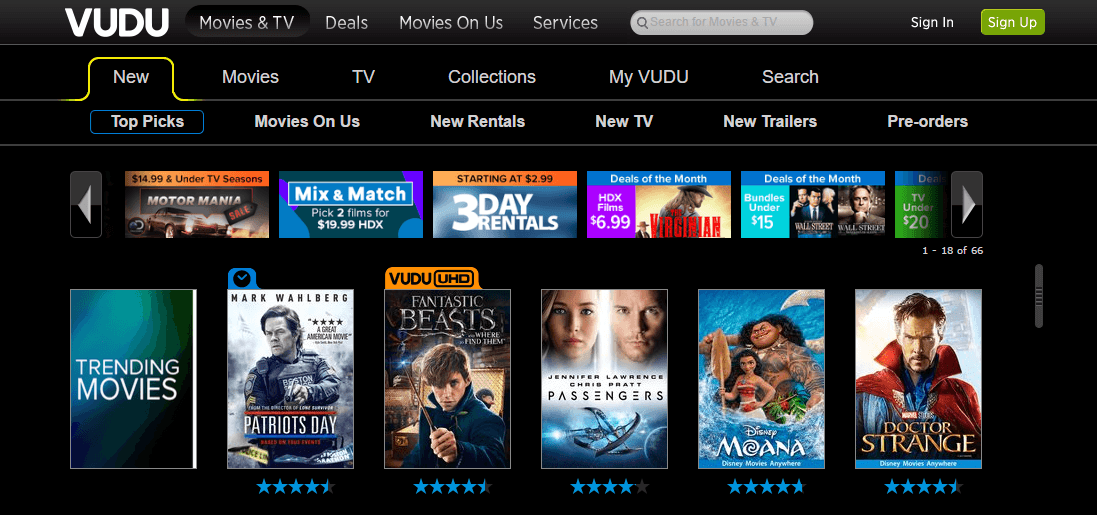Show the New Rentals section

478,122
